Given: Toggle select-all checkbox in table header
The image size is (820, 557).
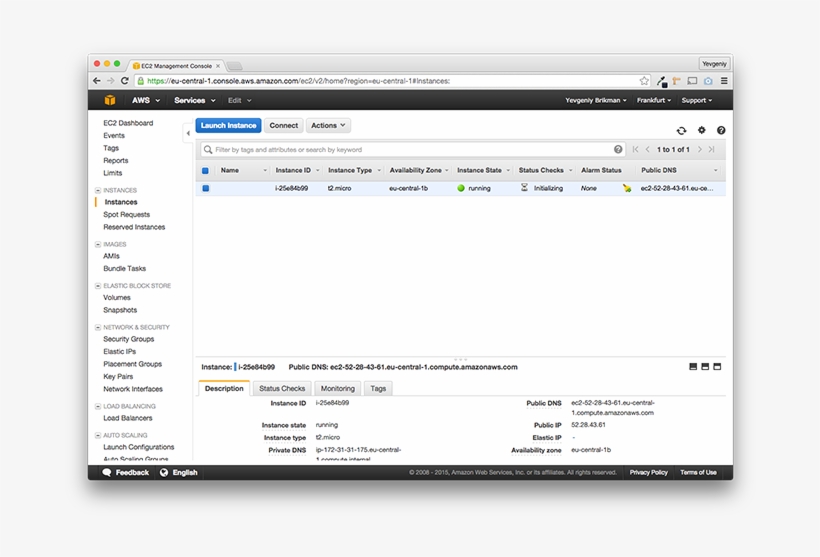Looking at the screenshot, I should (x=205, y=170).
